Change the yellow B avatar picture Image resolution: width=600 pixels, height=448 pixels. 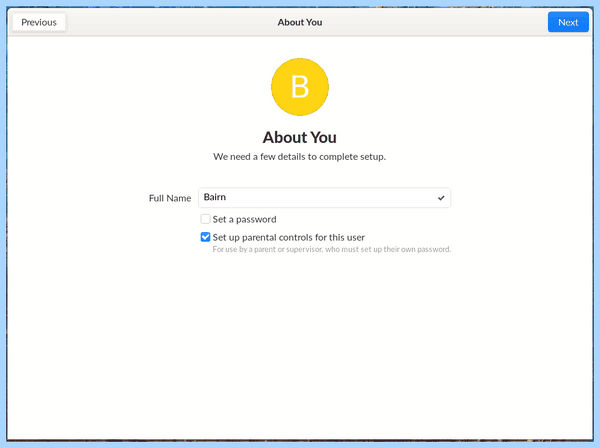[300, 87]
